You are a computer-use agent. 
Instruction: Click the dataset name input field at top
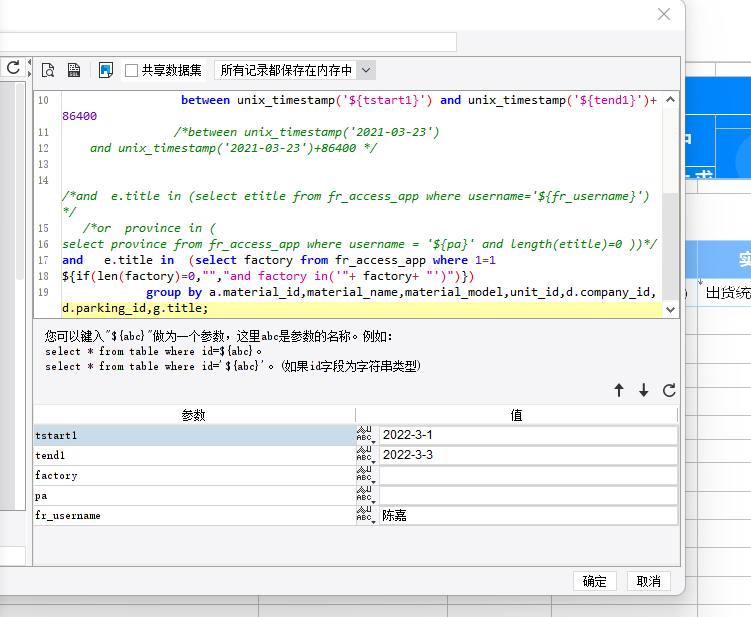[228, 42]
